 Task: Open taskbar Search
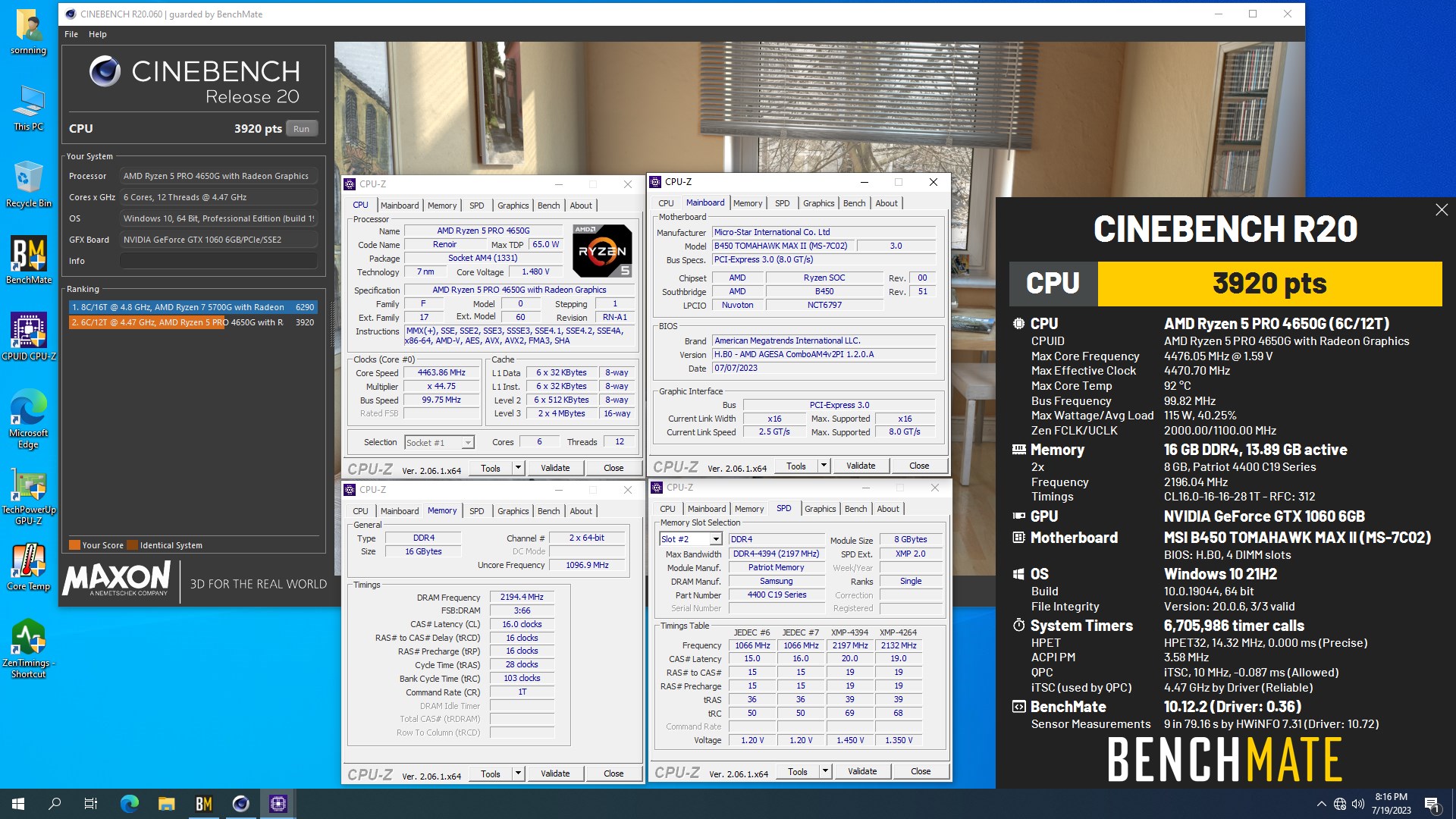(55, 804)
